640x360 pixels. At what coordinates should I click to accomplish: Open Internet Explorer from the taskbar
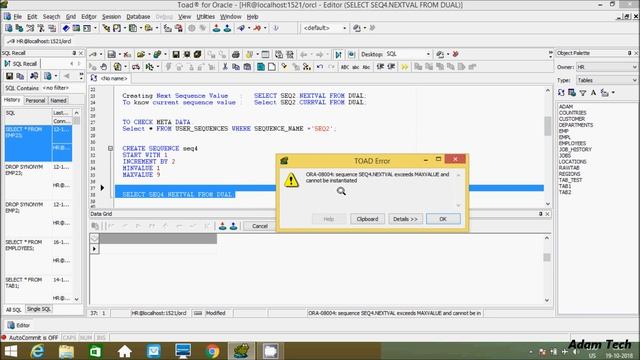point(37,351)
